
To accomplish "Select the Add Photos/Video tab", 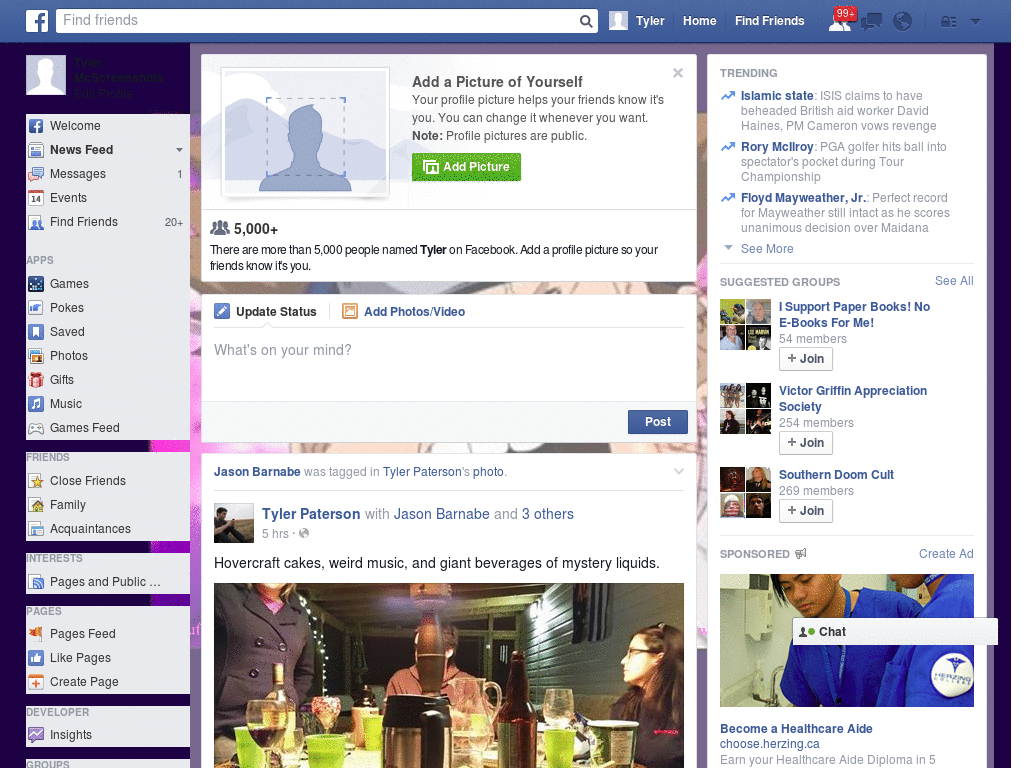I will 404,312.
